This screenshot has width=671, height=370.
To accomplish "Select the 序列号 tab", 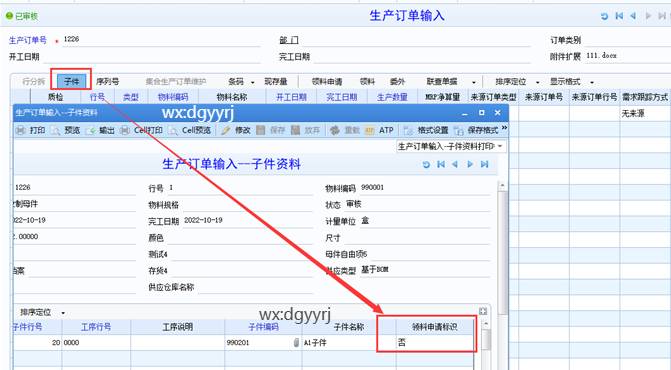I will tap(107, 81).
